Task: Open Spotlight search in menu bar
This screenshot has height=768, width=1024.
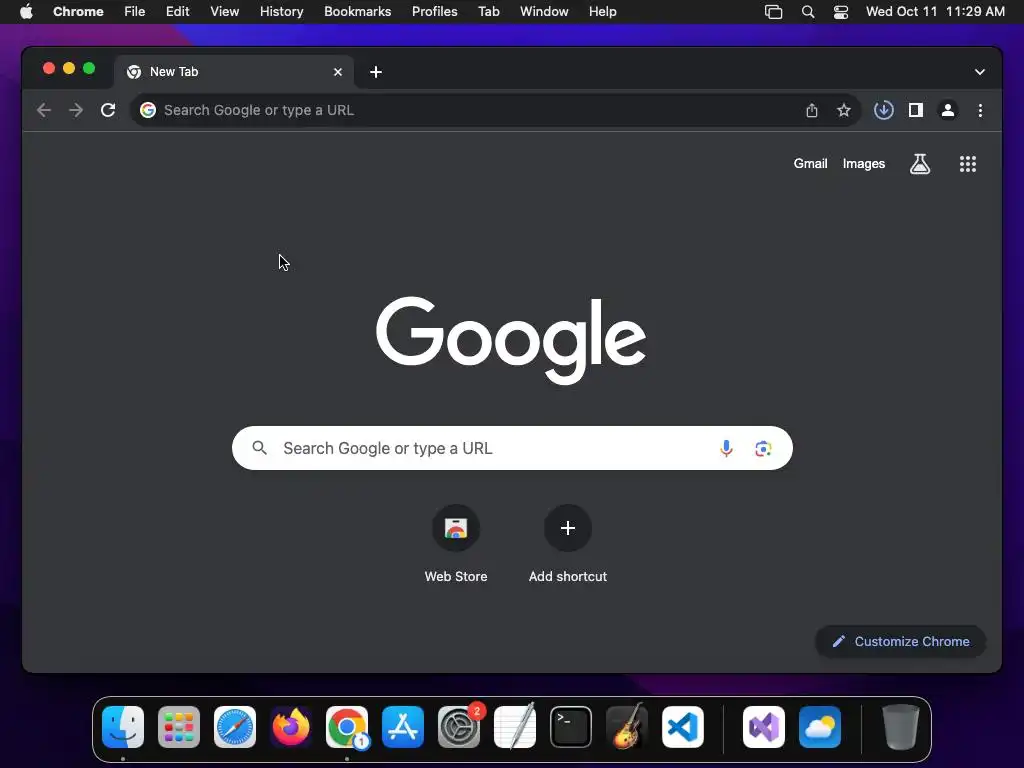Action: pyautogui.click(x=808, y=12)
